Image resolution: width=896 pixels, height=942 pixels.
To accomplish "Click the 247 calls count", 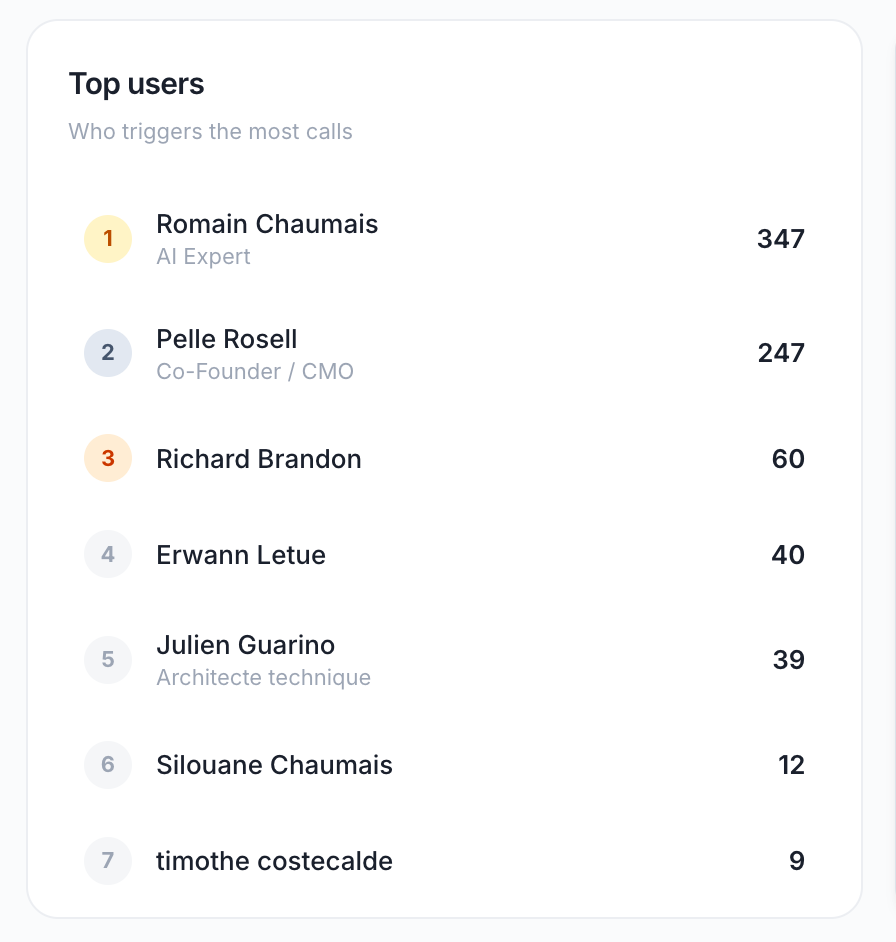I will coord(781,353).
